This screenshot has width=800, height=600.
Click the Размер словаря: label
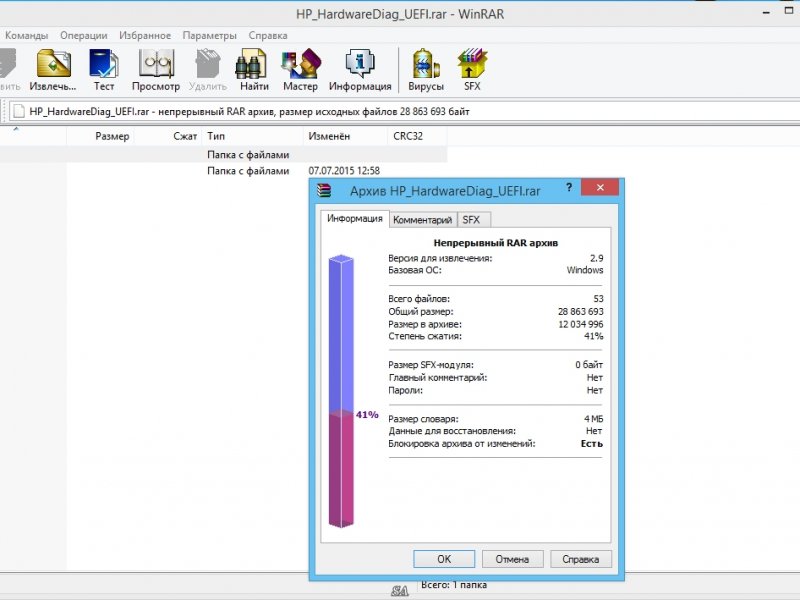click(x=423, y=419)
